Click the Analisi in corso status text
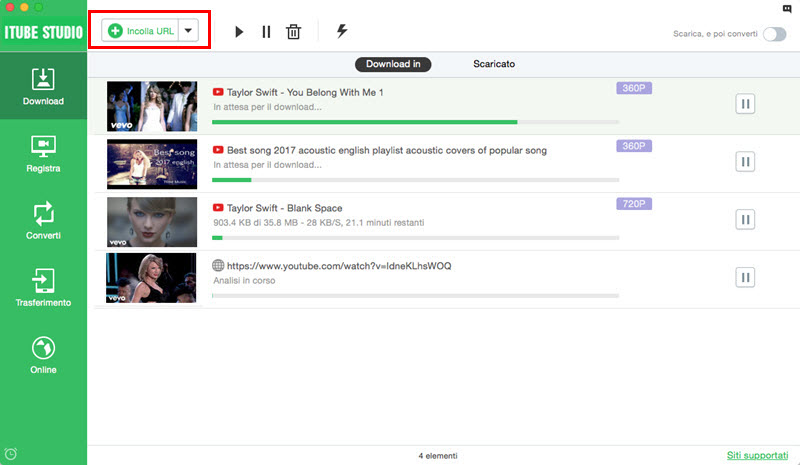The image size is (800, 465). 244,281
